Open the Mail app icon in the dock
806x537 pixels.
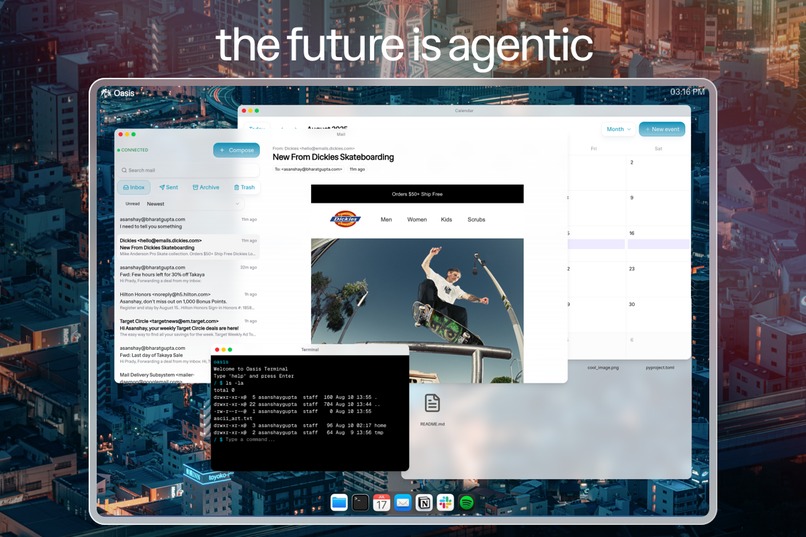pyautogui.click(x=402, y=502)
